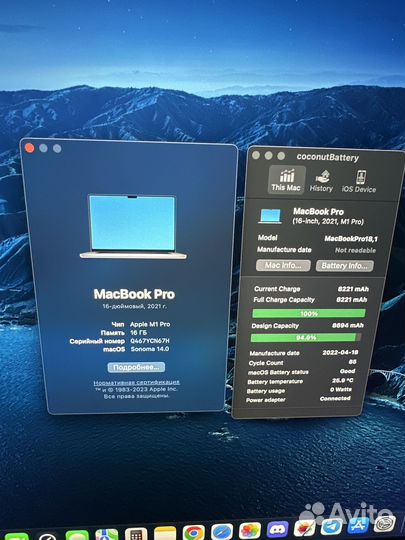Click the macOS Battery status Good value
Screen dimensions: 405x540
pyautogui.click(x=347, y=371)
